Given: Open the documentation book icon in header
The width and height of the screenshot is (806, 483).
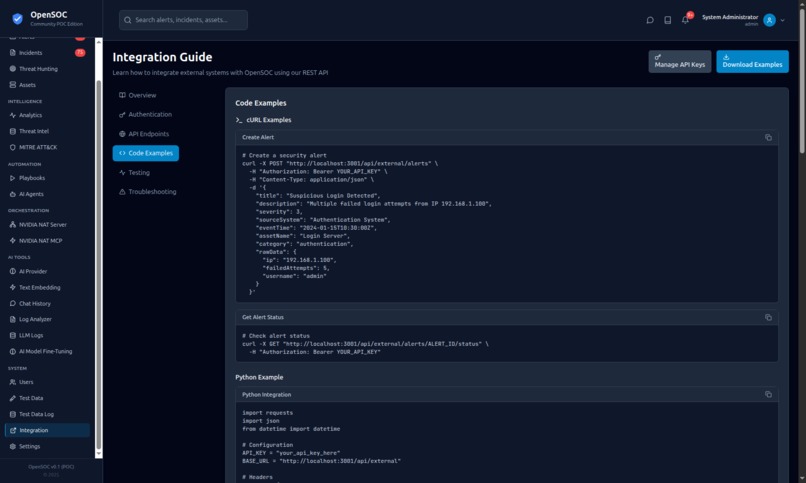Looking at the screenshot, I should (667, 20).
